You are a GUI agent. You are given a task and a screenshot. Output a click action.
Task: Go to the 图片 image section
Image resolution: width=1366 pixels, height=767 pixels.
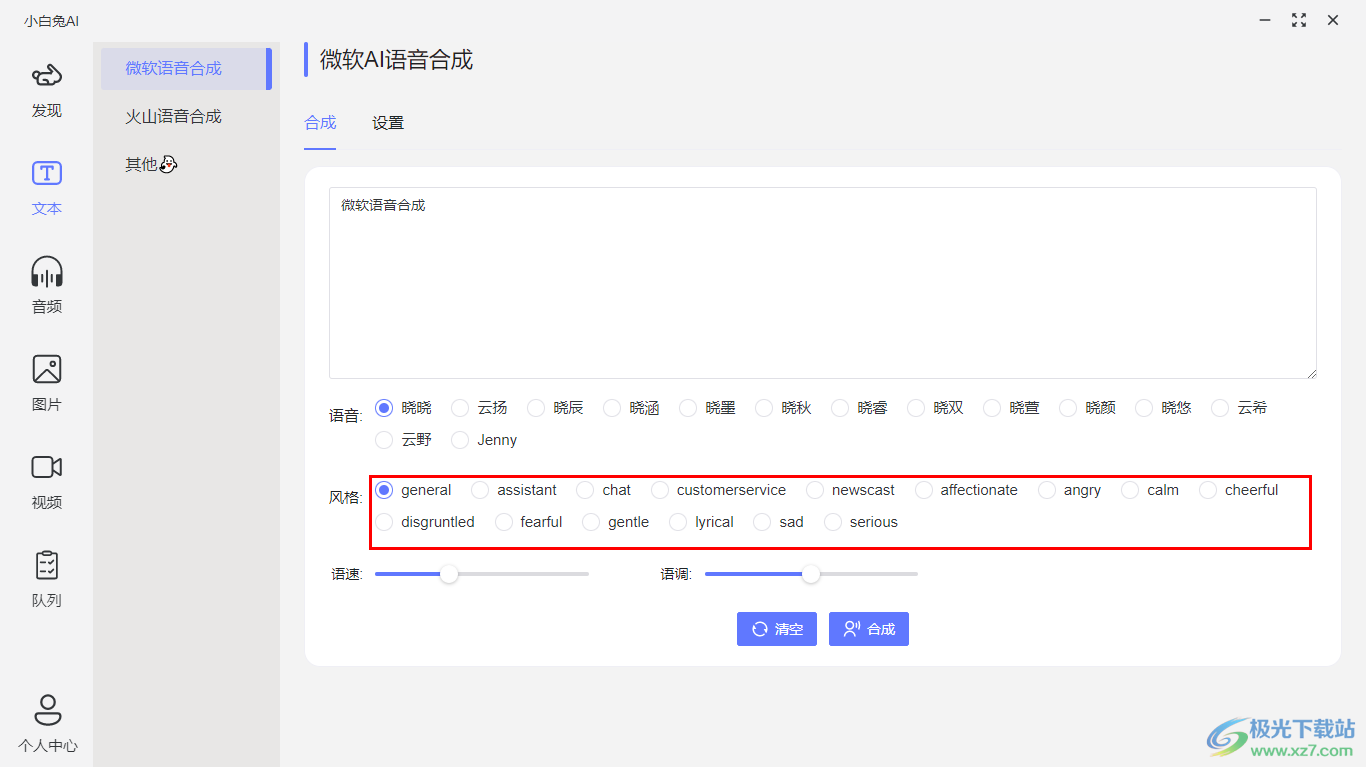pos(47,384)
